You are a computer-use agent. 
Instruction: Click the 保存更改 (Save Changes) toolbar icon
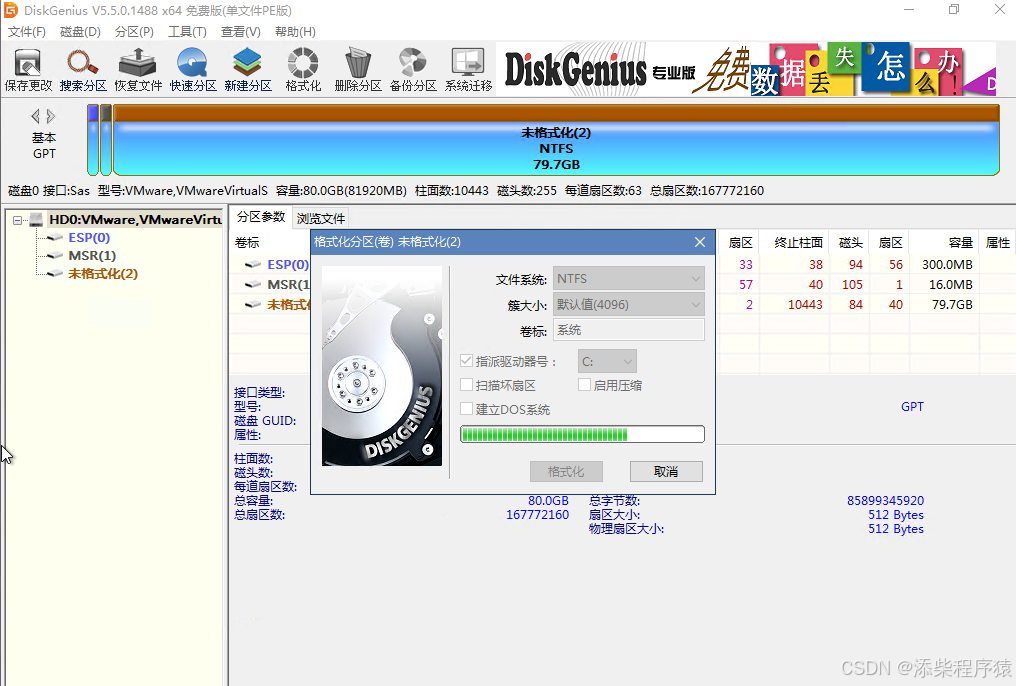click(28, 69)
